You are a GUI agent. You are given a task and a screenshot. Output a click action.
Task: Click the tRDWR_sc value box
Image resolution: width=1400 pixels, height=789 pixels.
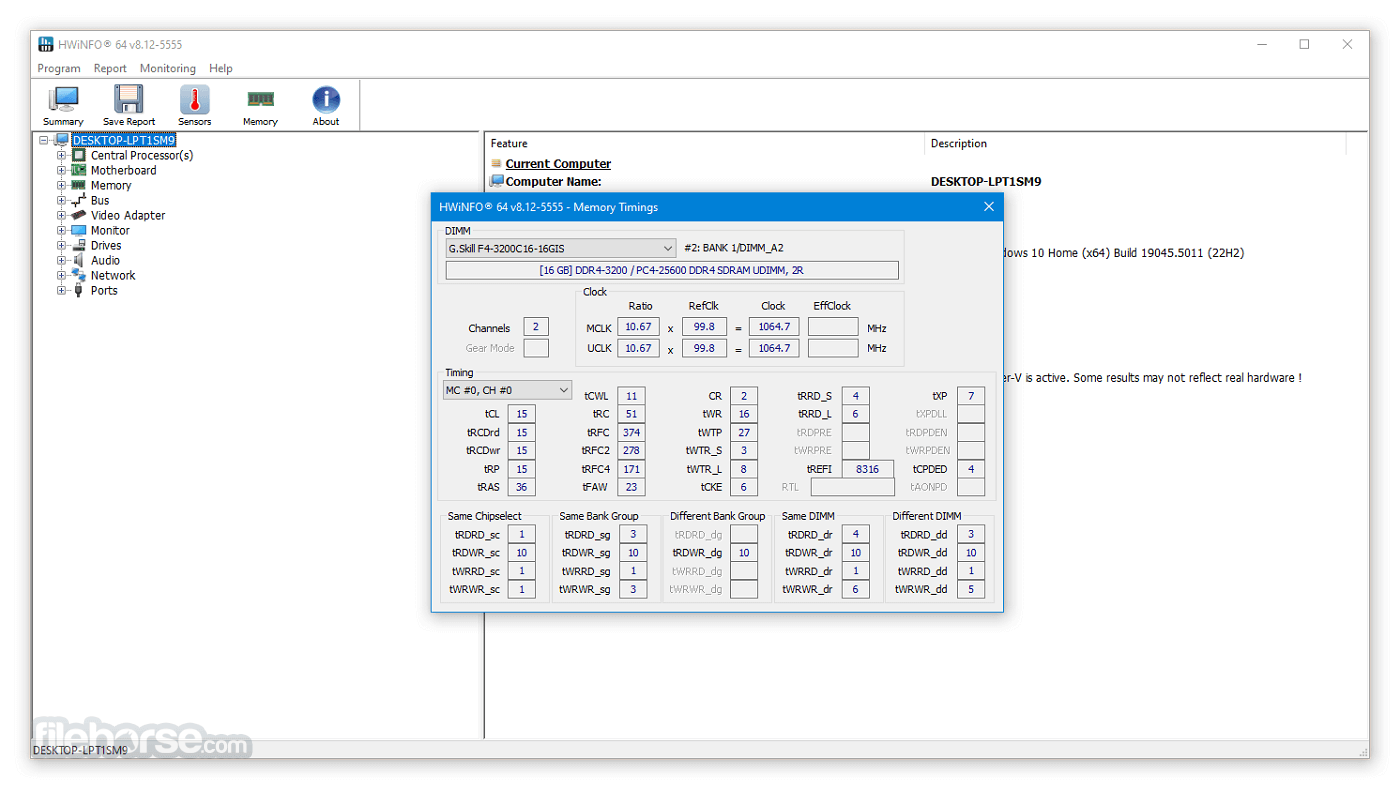[521, 553]
